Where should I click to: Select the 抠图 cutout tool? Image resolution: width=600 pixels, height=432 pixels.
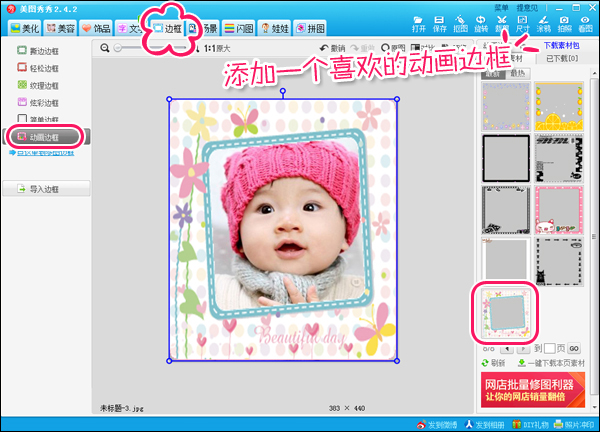460,24
